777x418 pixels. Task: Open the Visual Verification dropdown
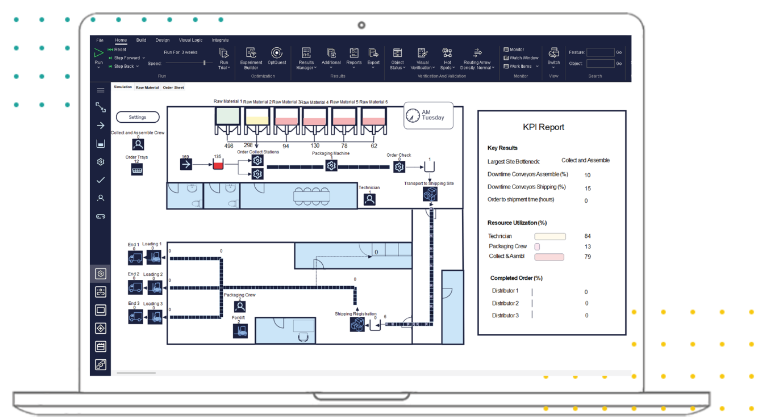[422, 58]
